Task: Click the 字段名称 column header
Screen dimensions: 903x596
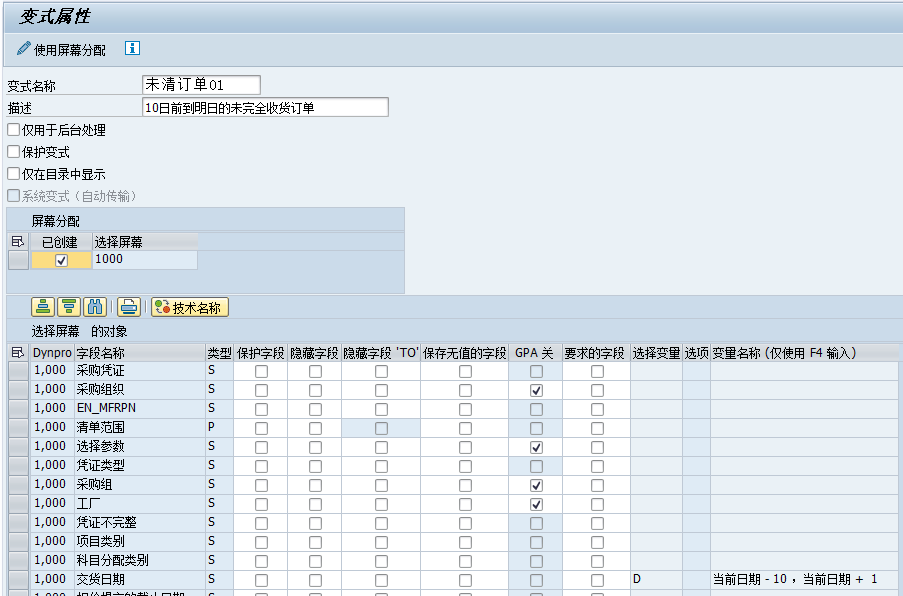Action: tap(140, 352)
